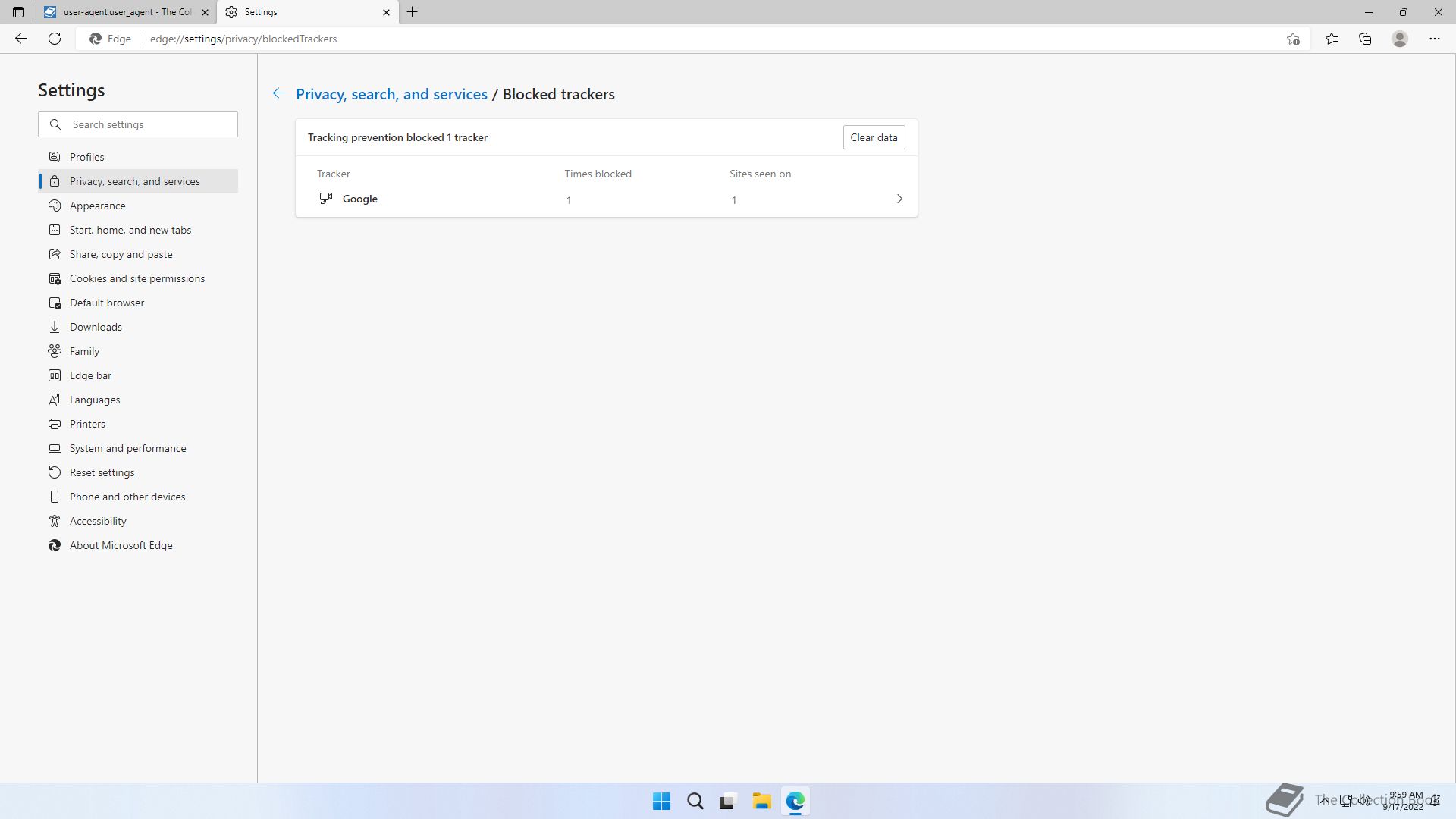Click the Edge site identity icon
This screenshot has width=1456, height=819.
pos(111,39)
